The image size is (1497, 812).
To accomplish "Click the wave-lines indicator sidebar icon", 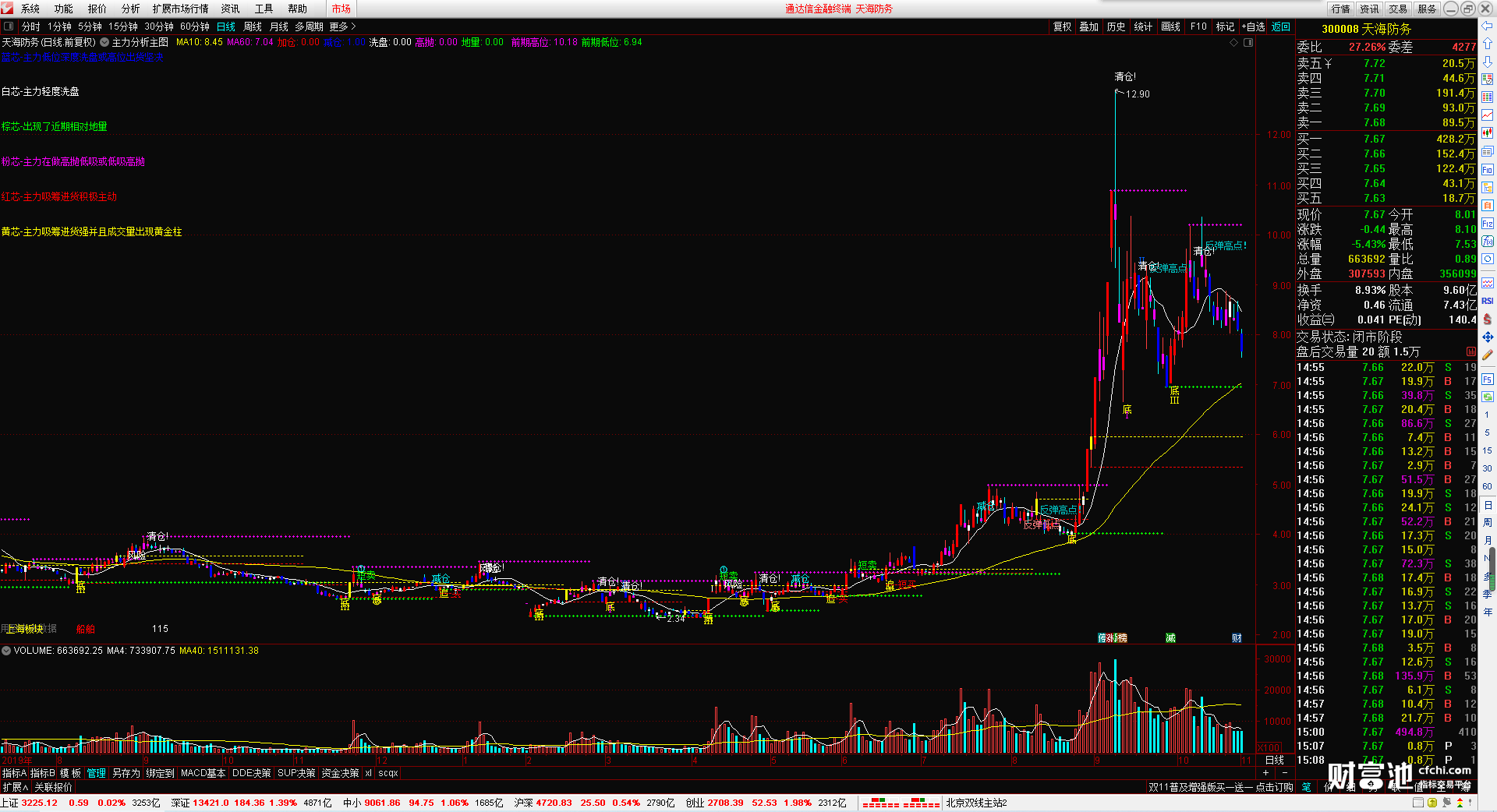I will [x=1488, y=283].
